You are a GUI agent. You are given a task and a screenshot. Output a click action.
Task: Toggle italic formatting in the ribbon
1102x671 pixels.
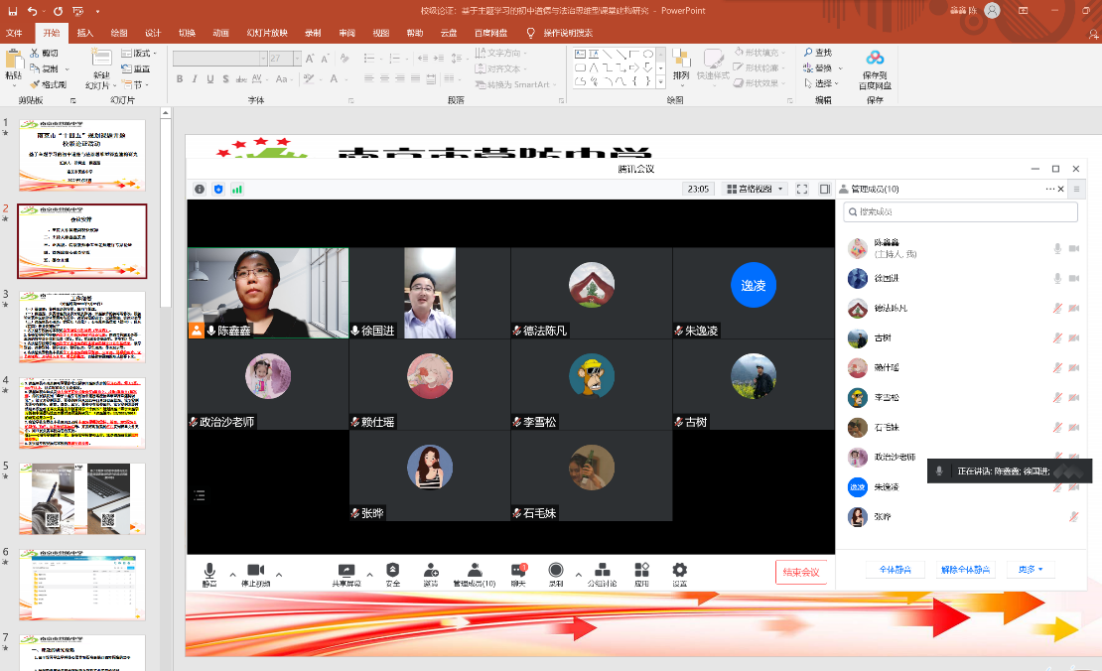coord(195,79)
